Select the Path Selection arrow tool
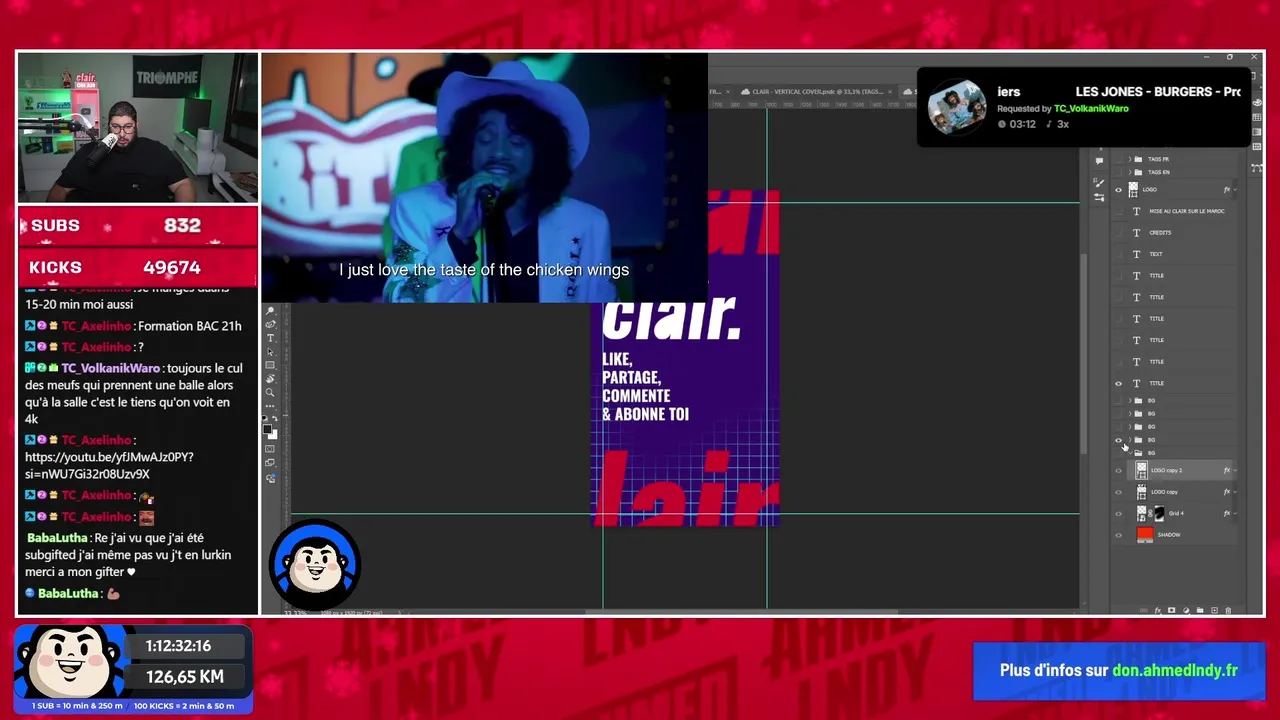The height and width of the screenshot is (720, 1280). [270, 352]
